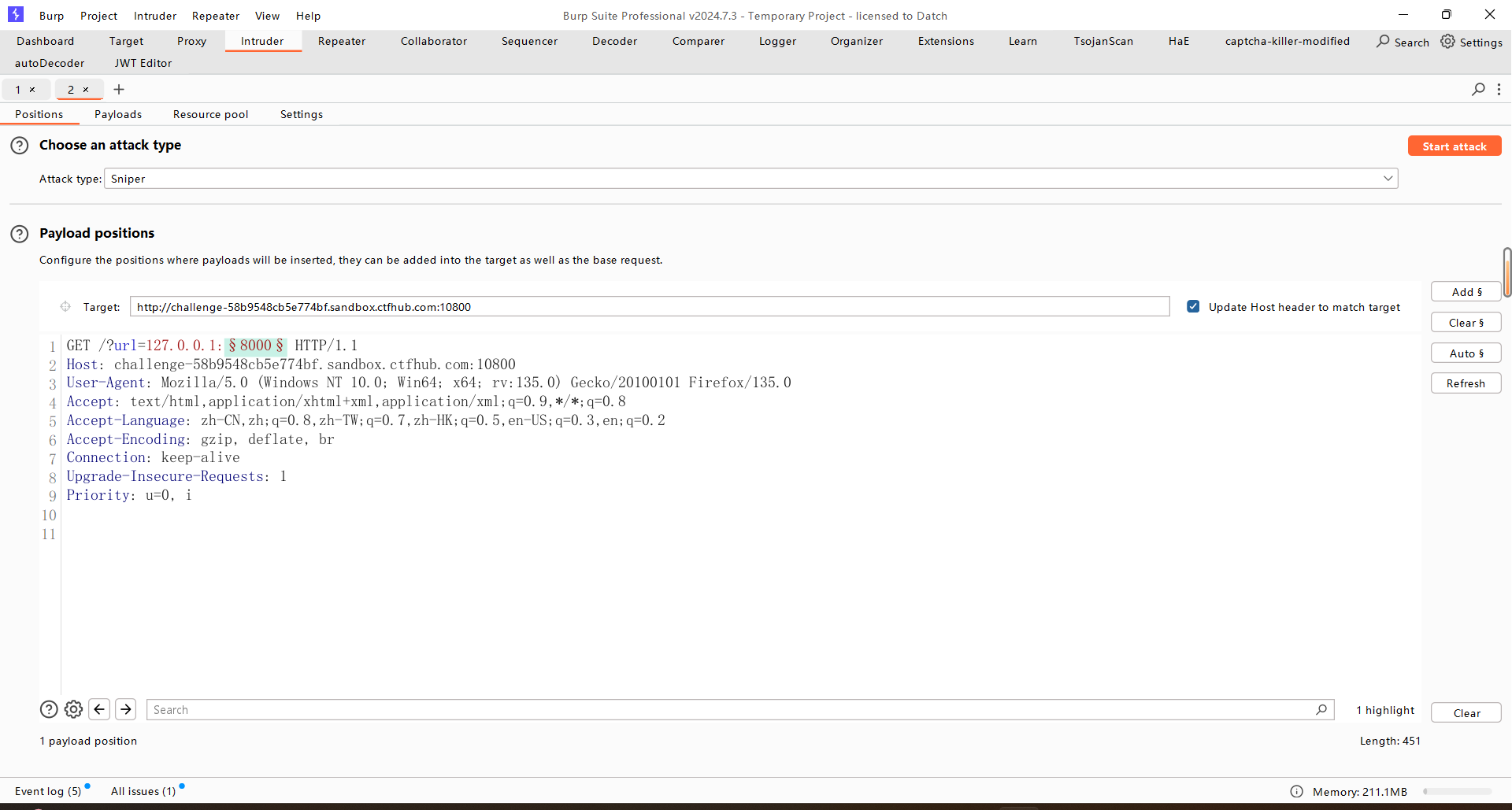Switch to the Payloads tab

point(117,114)
